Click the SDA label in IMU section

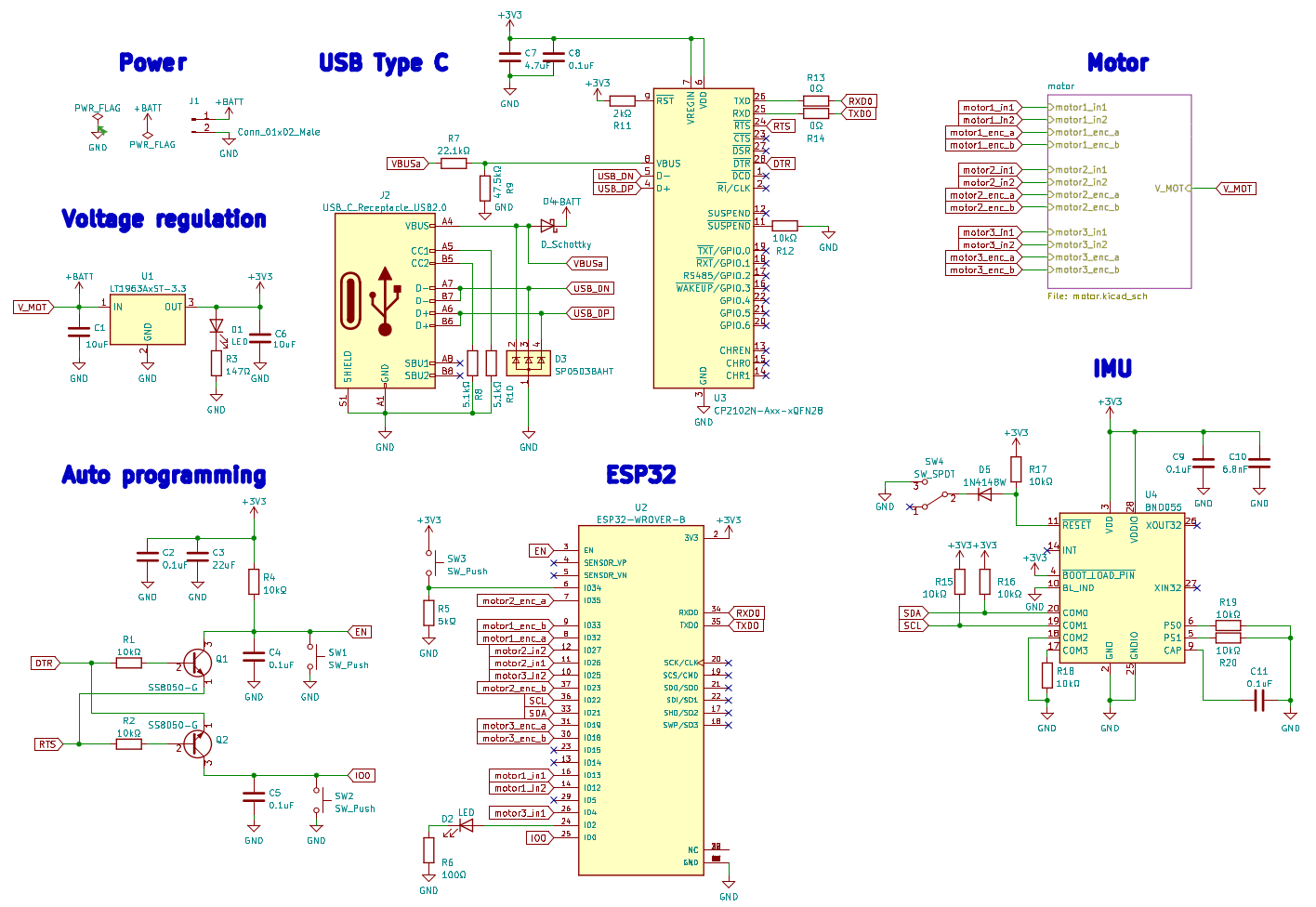click(914, 613)
